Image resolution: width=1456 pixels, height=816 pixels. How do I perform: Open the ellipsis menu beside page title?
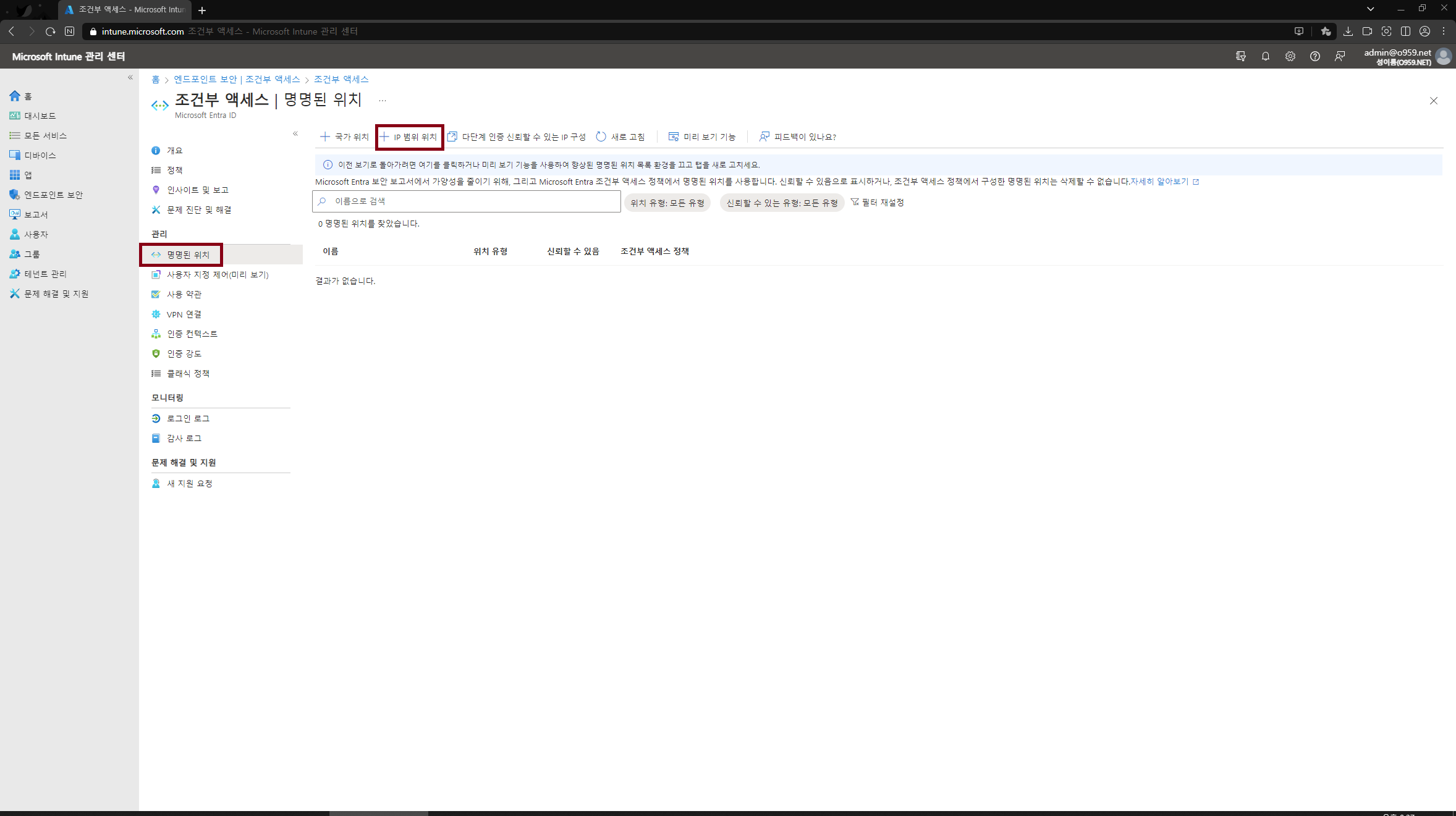(x=383, y=100)
